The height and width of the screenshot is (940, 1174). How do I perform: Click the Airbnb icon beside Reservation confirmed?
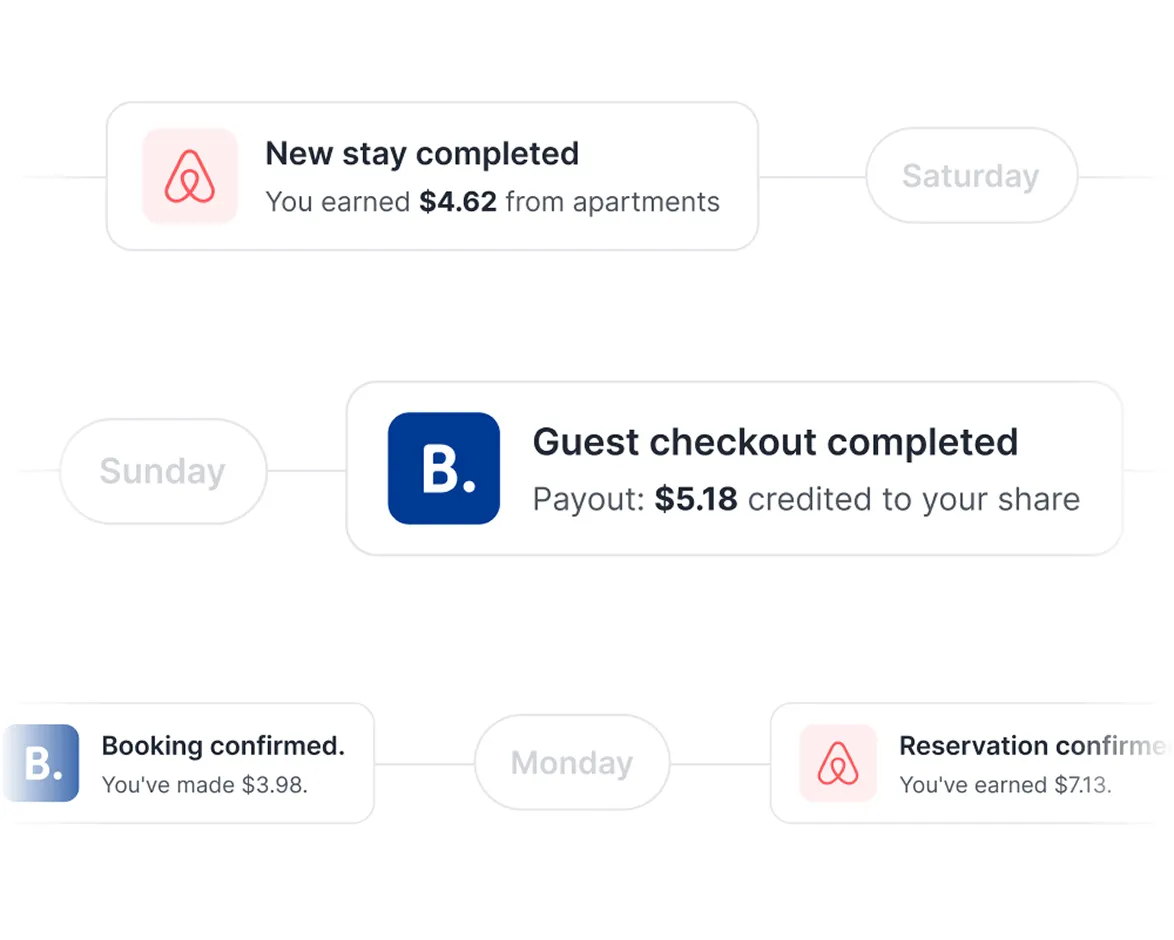coord(838,763)
